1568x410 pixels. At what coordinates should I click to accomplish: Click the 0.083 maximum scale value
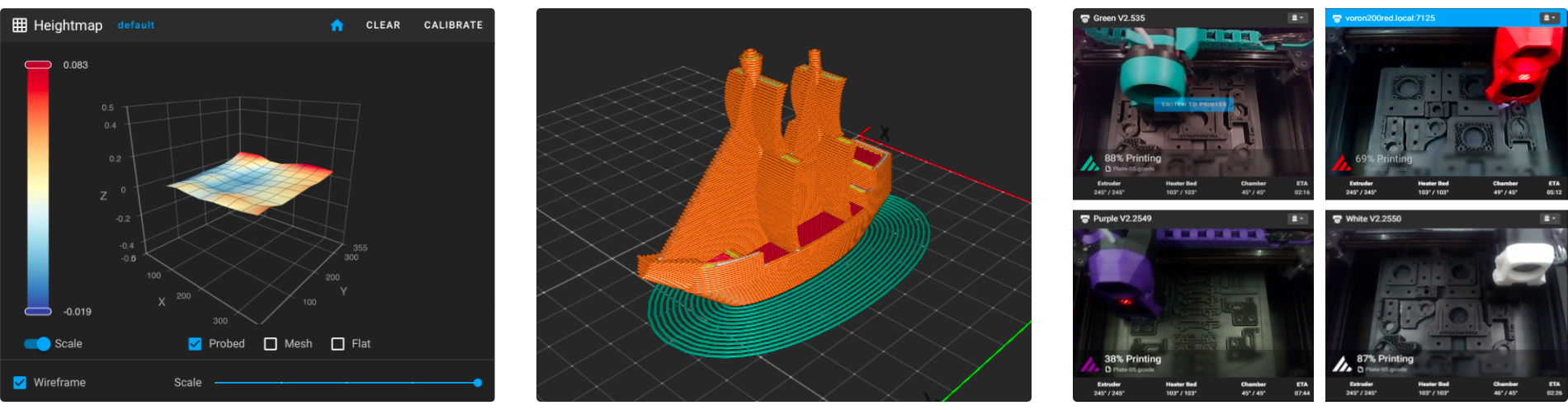tap(75, 64)
